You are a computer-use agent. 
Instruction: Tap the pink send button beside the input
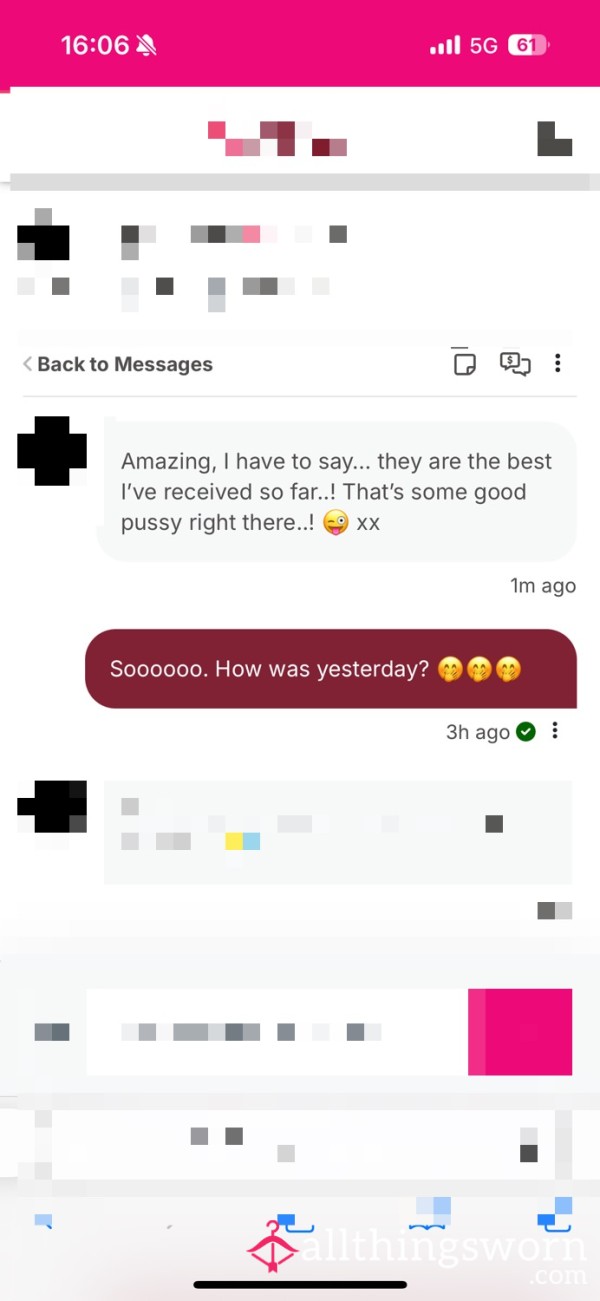click(520, 1032)
